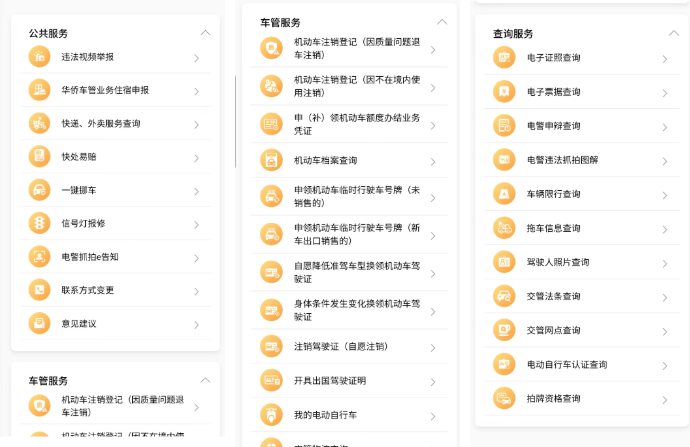This screenshot has height=447, width=690.
Task: Tap the 开具出国驾驶证明 icon
Action: coord(270,380)
